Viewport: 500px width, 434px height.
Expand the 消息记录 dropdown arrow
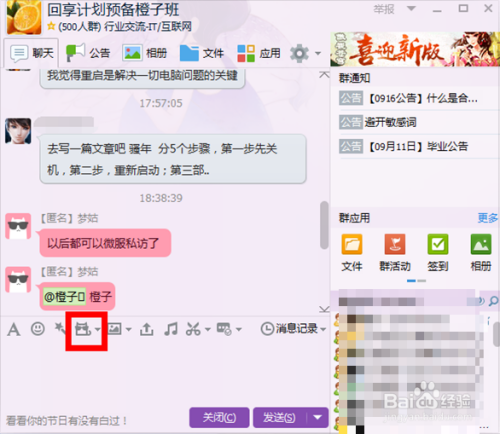323,329
